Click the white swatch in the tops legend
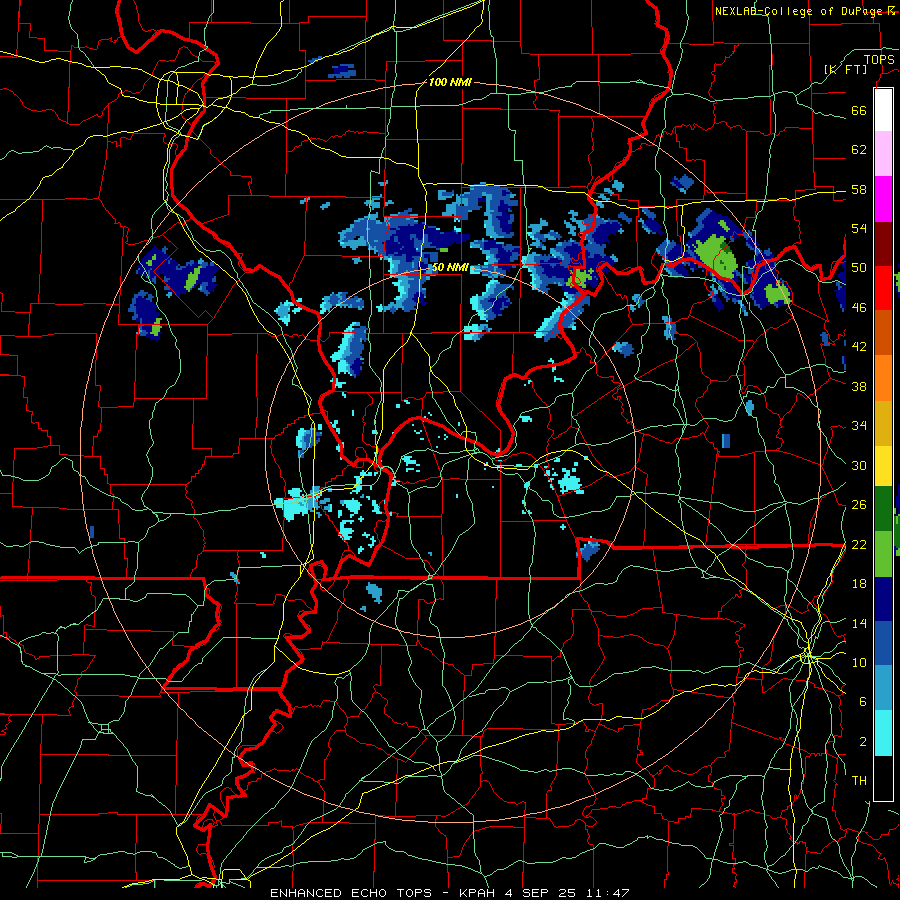 click(883, 110)
